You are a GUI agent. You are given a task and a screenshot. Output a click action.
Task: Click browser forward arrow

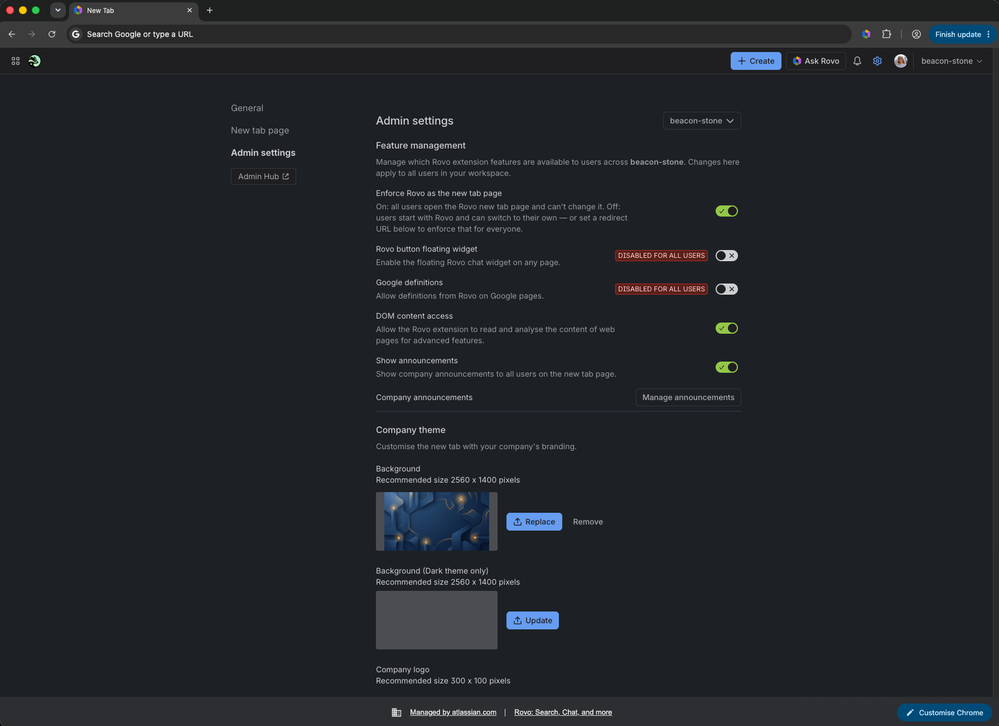(x=32, y=34)
